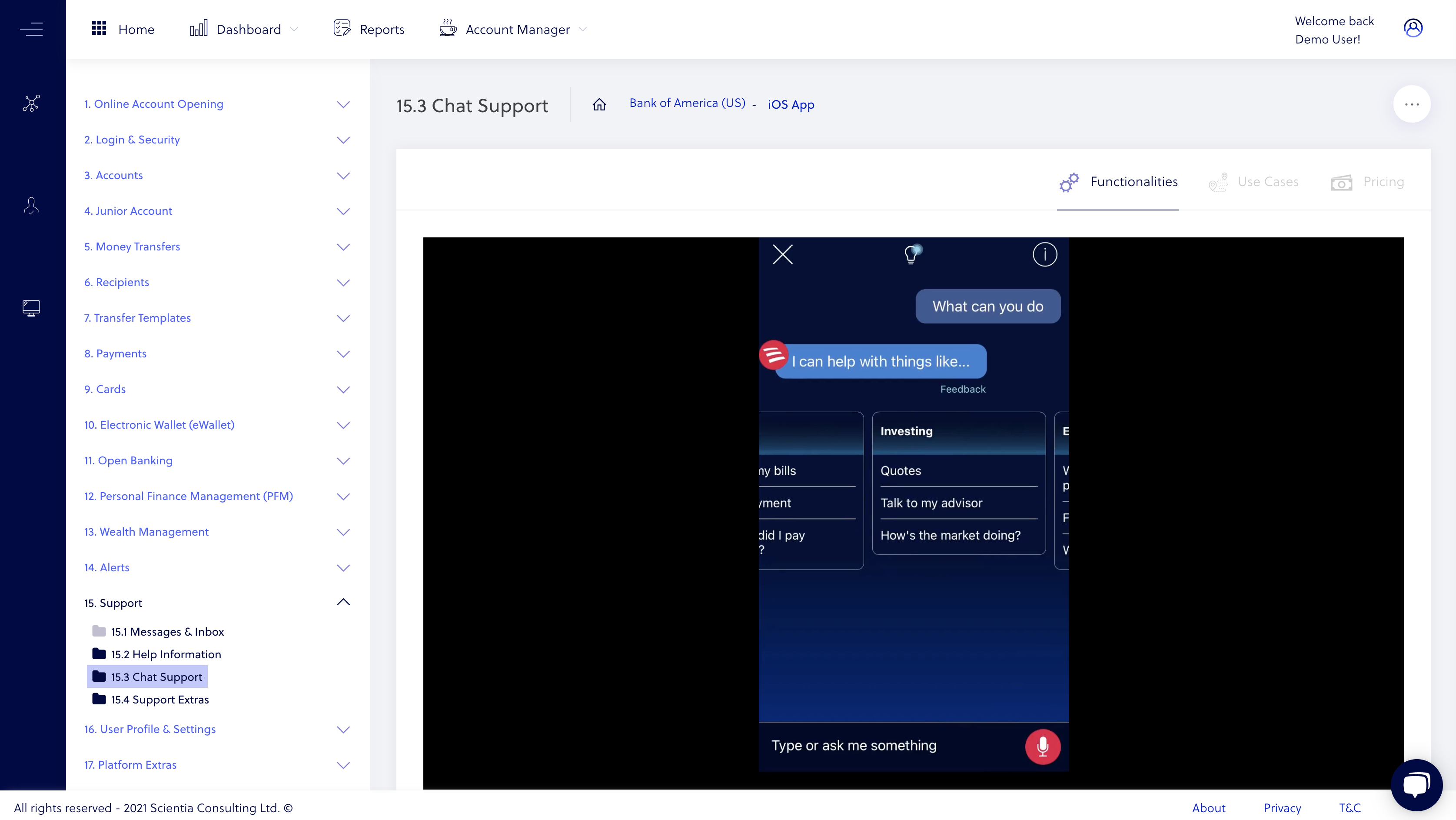
Task: Open the Pricing tab
Action: click(x=1384, y=182)
